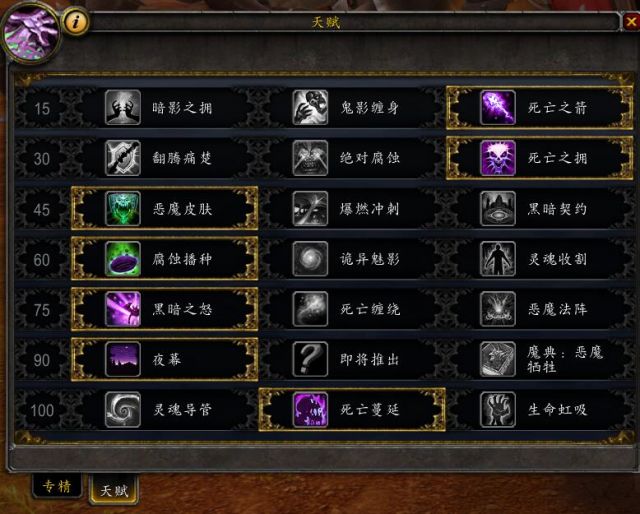Click the question mark 即将推出 icon

pyautogui.click(x=310, y=359)
